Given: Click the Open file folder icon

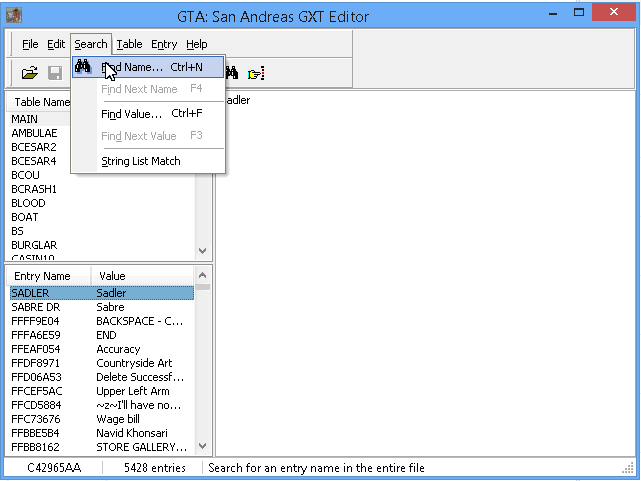Looking at the screenshot, I should (x=29, y=73).
